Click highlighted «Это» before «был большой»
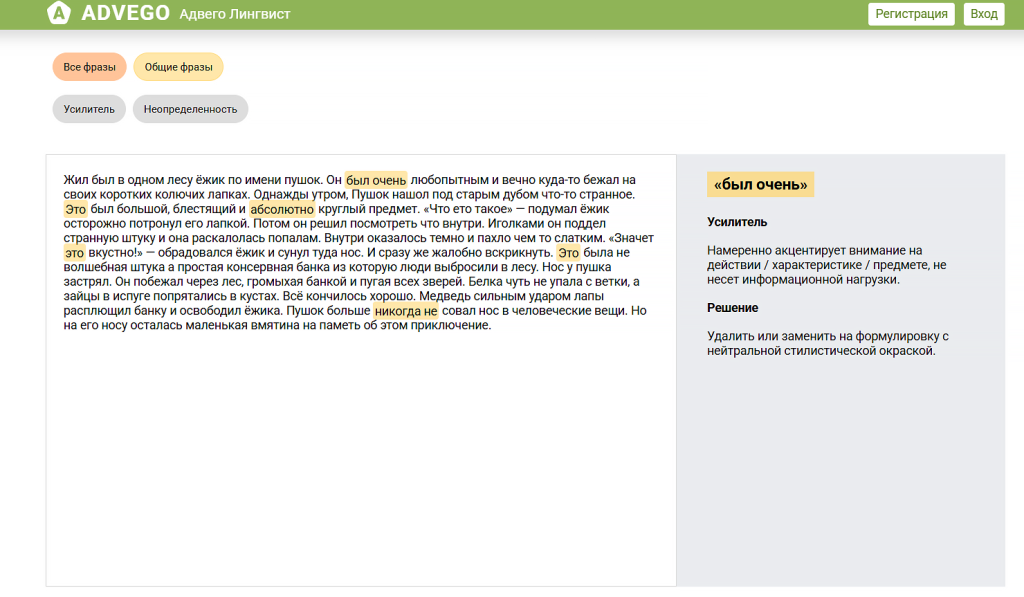Image resolution: width=1024 pixels, height=597 pixels. (75, 210)
